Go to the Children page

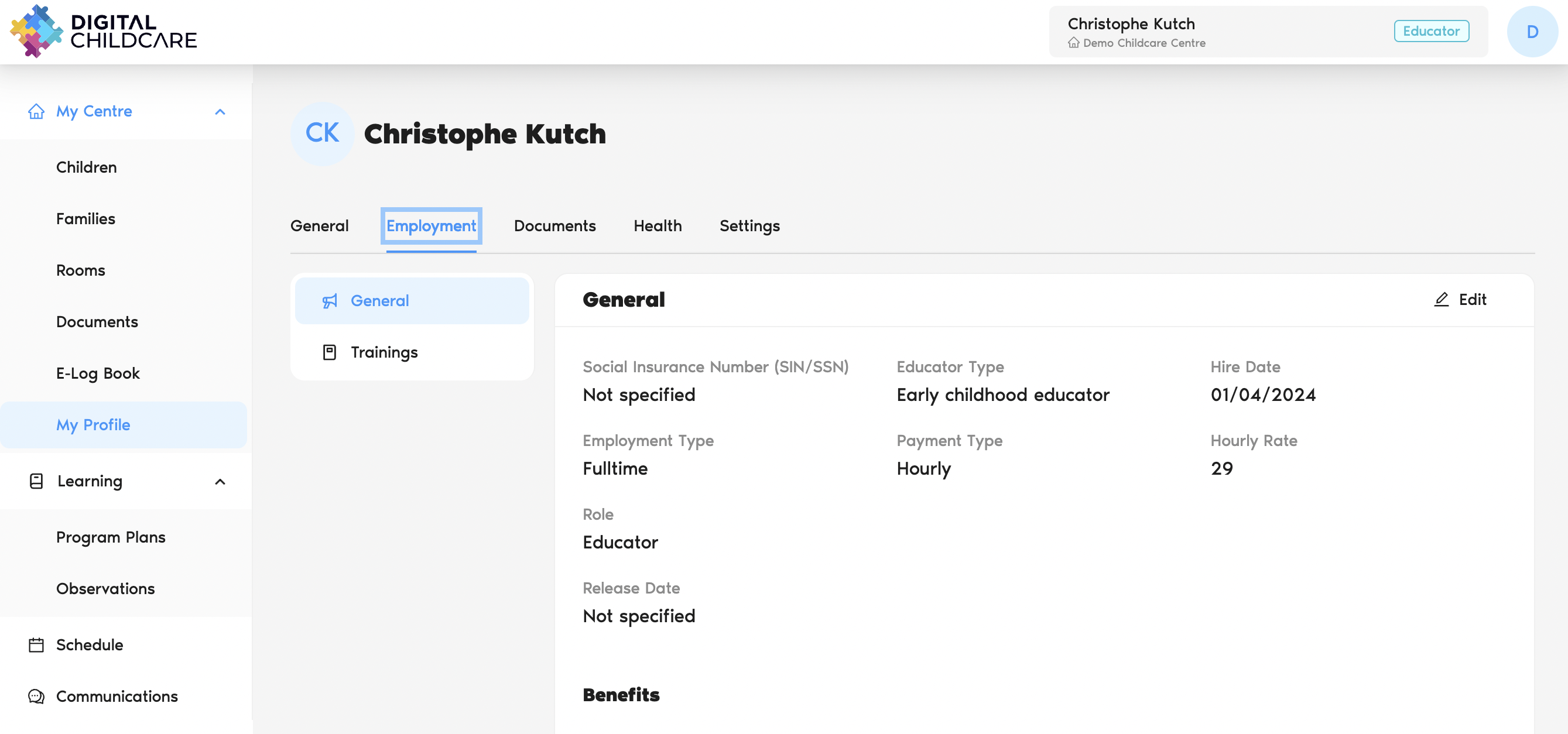coord(87,167)
